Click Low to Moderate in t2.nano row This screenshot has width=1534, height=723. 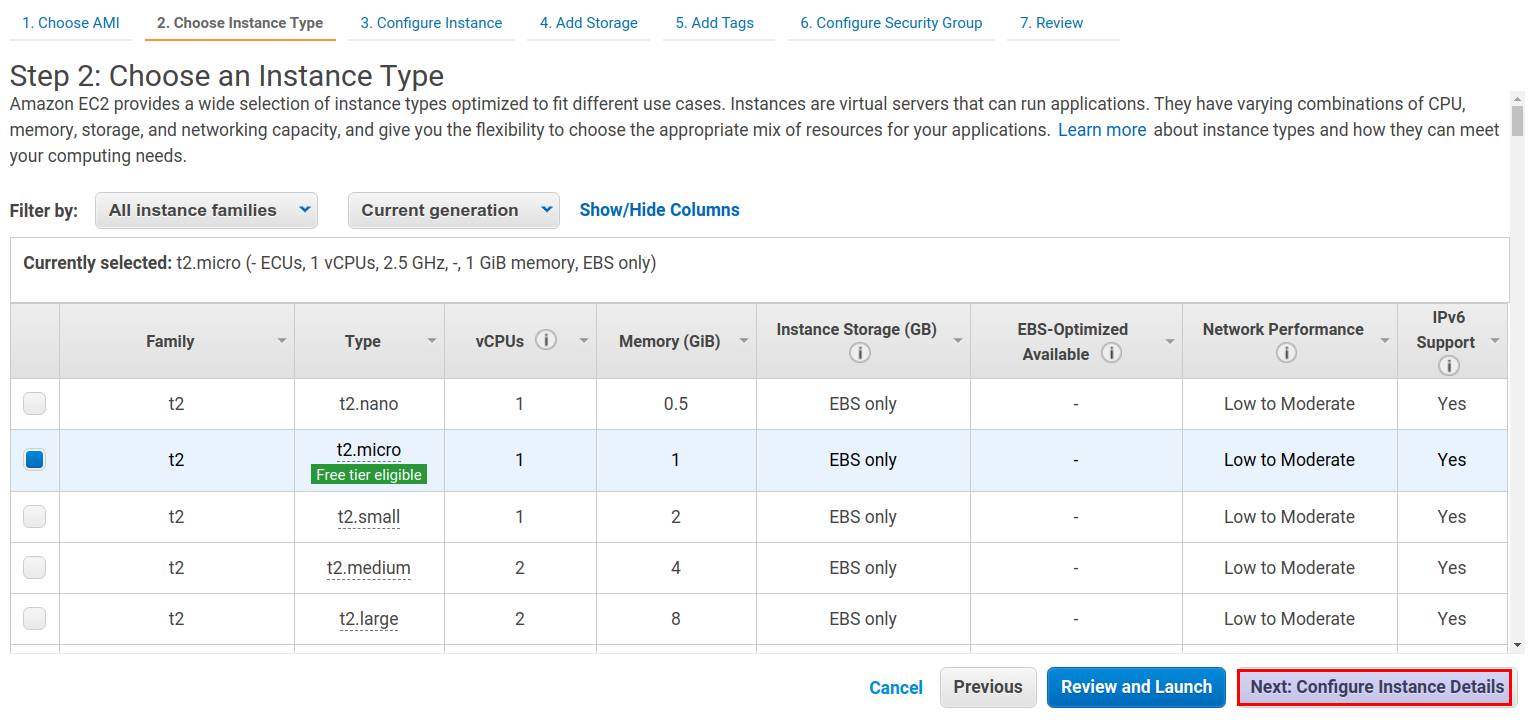pos(1289,404)
